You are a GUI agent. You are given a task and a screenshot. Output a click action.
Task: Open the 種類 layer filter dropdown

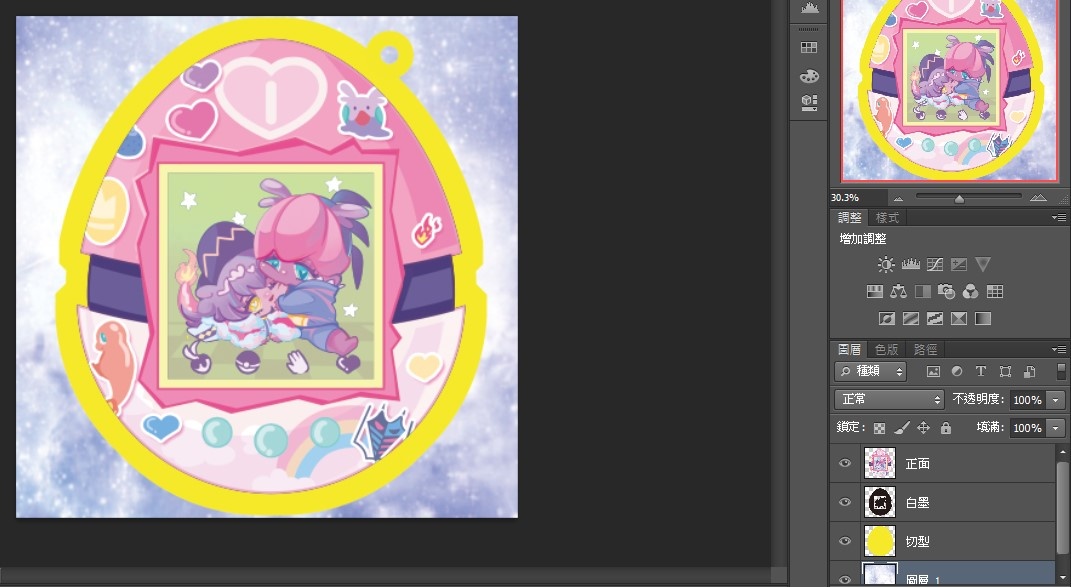tap(870, 371)
